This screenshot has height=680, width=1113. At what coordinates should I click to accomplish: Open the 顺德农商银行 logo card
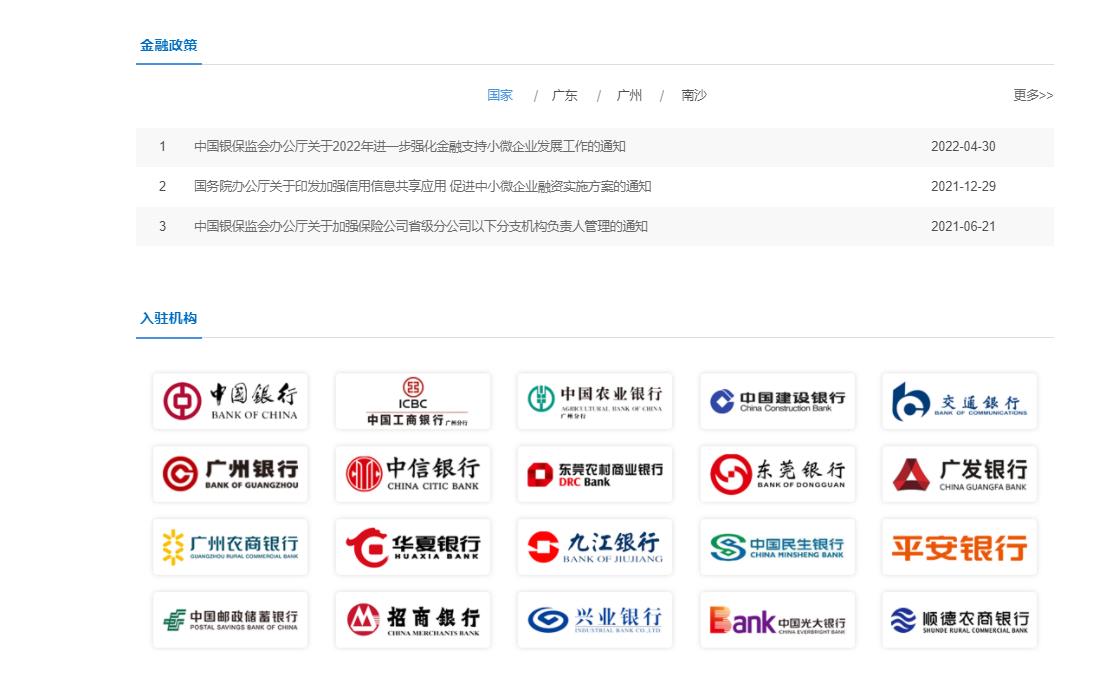click(960, 620)
